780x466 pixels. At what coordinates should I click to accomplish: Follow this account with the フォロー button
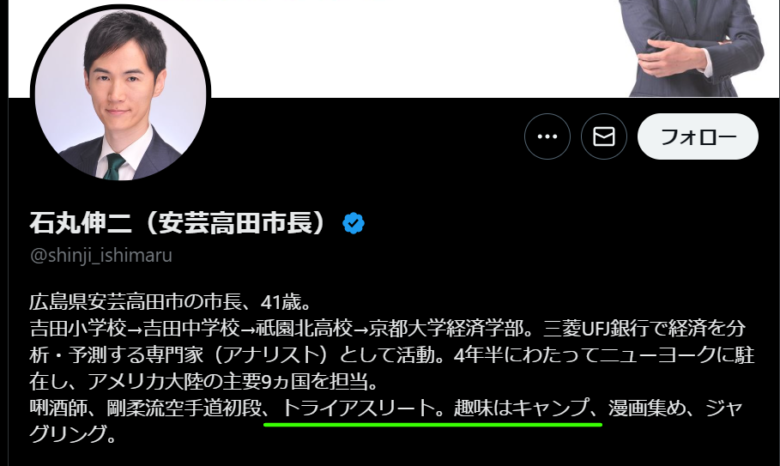pyautogui.click(x=698, y=136)
